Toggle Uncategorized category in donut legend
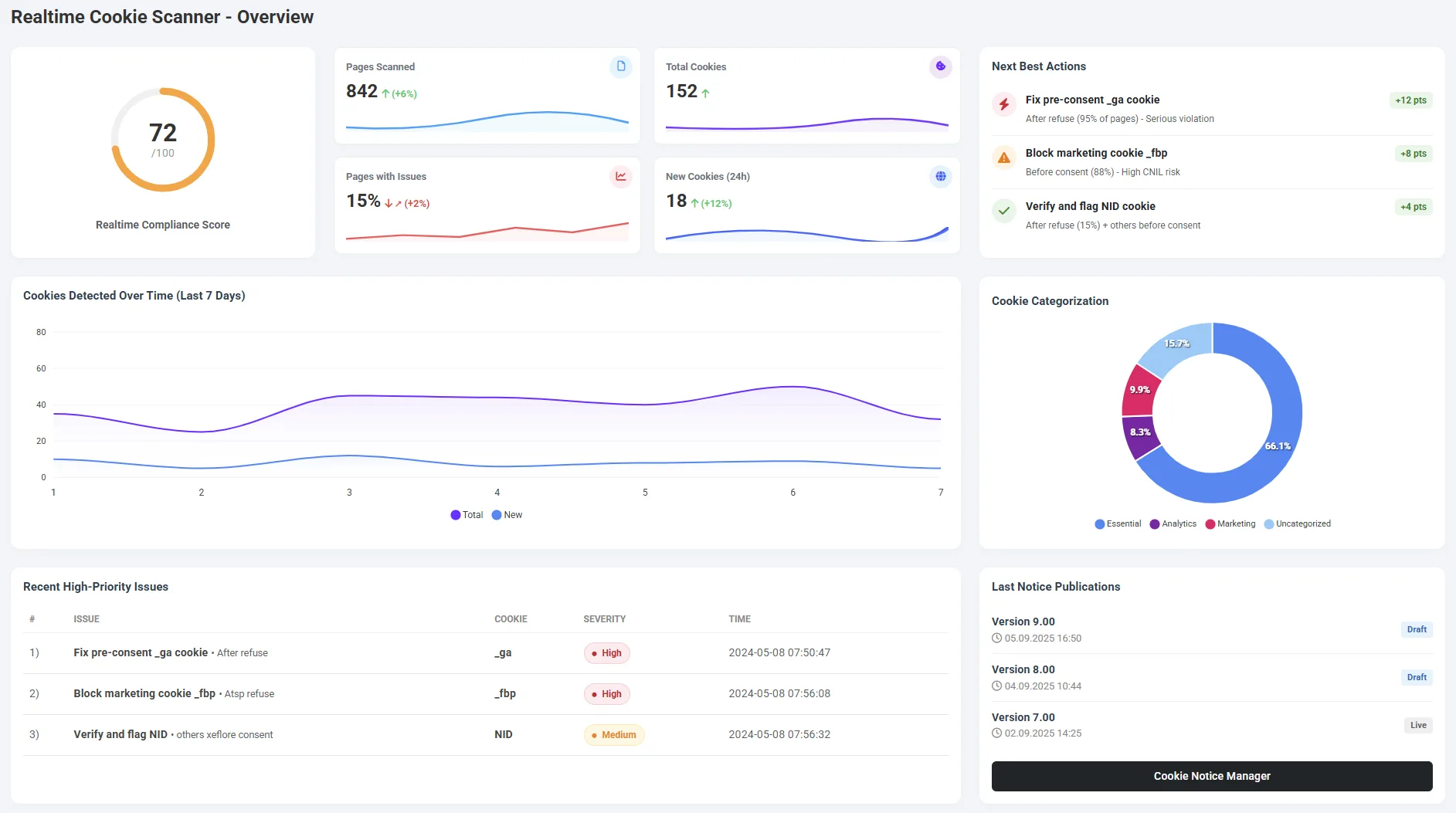The image size is (1456, 813). (1298, 524)
